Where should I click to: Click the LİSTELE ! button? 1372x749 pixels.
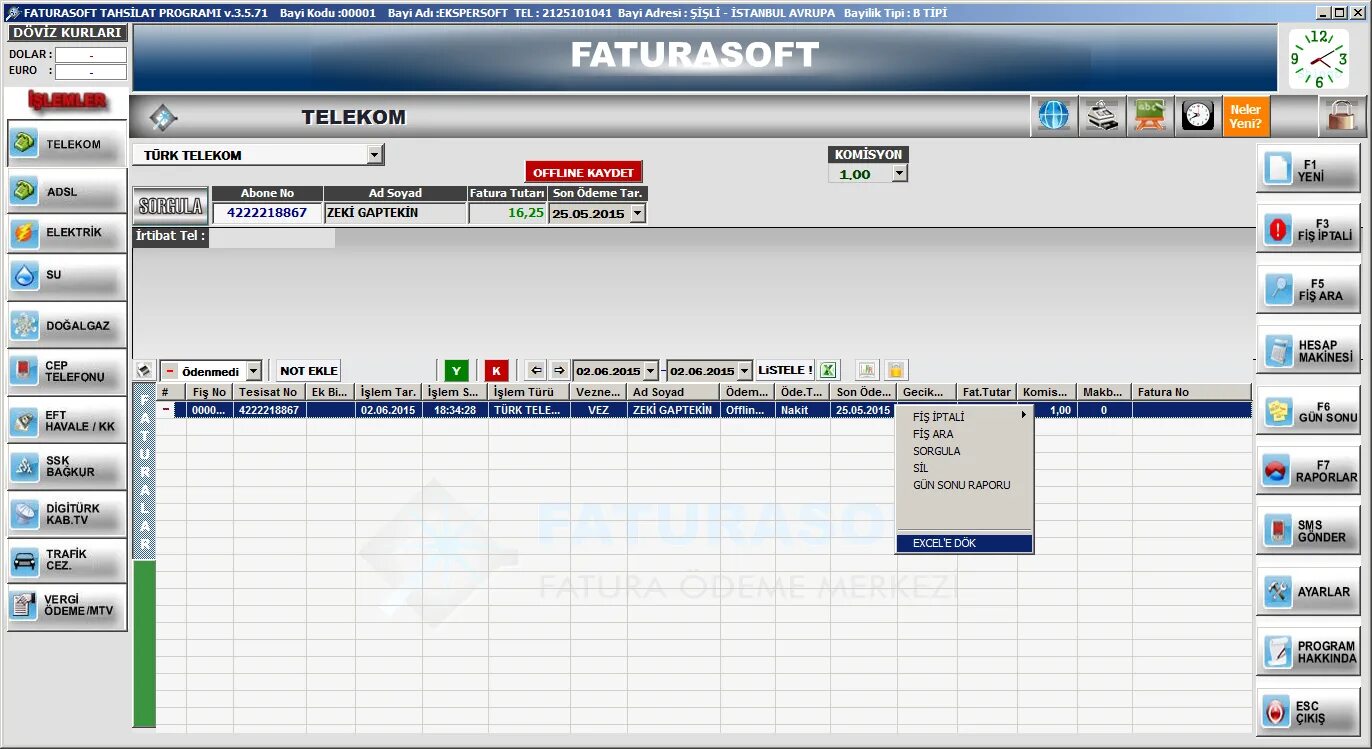point(786,370)
